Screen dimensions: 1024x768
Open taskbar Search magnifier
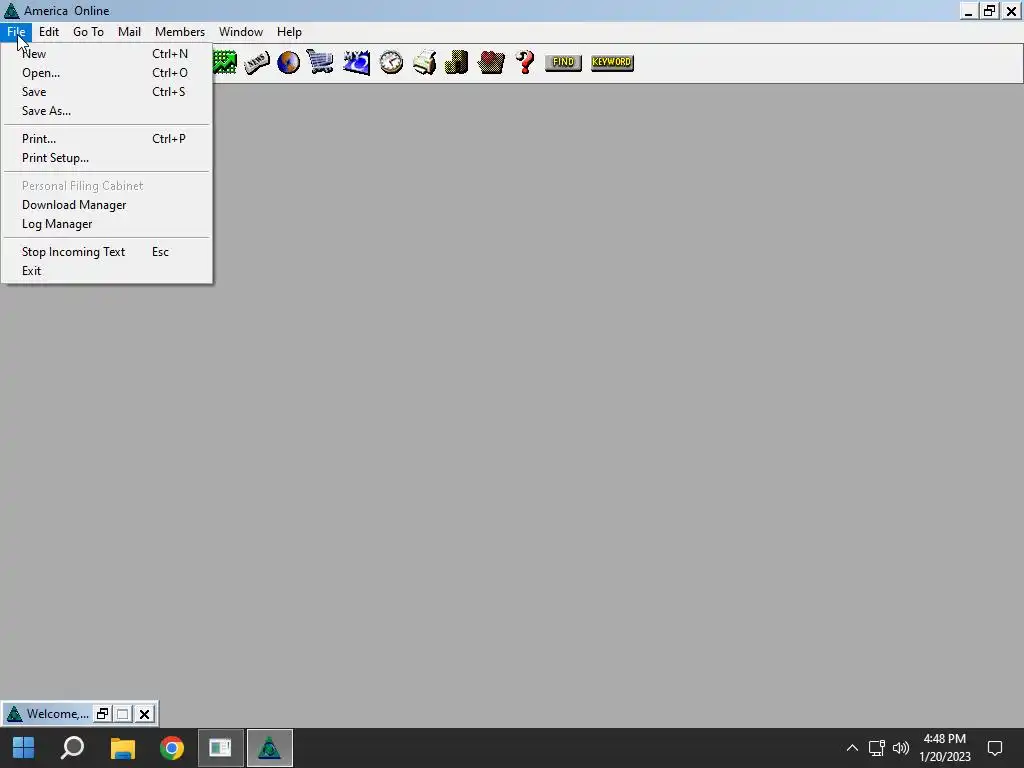tap(72, 748)
